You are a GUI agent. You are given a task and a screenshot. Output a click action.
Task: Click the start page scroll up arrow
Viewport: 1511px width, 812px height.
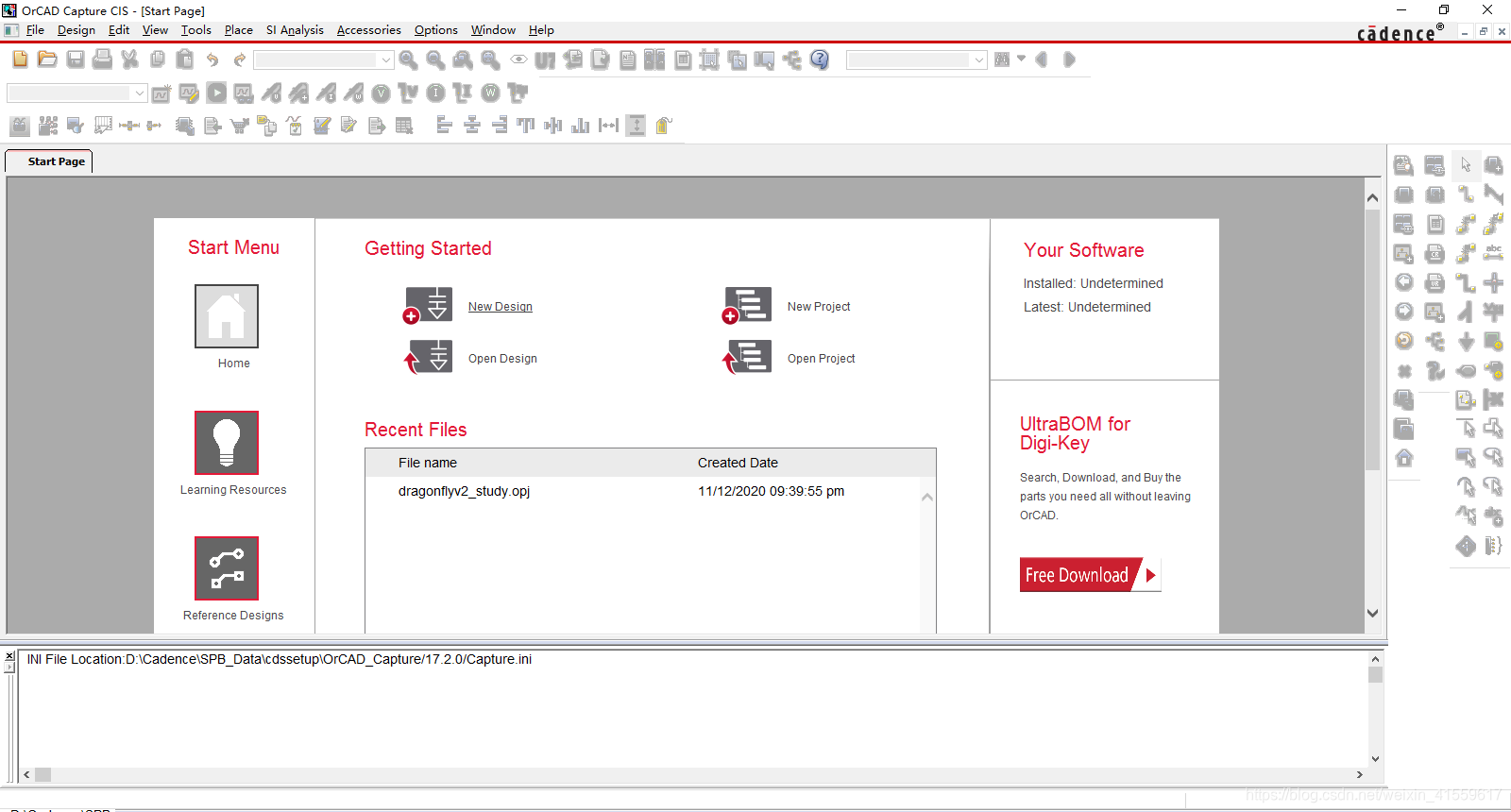pos(1373,197)
